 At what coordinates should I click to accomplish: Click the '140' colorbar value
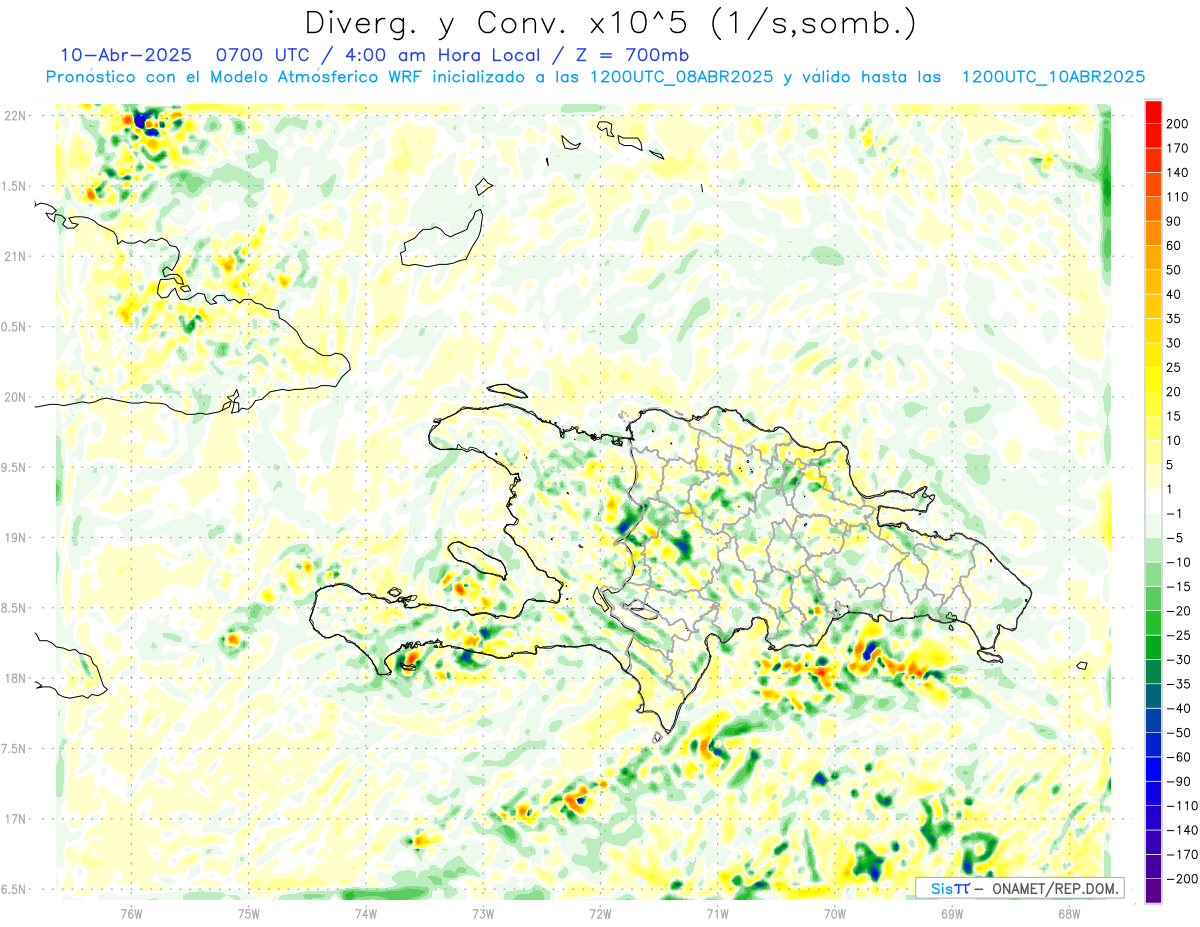[1179, 173]
